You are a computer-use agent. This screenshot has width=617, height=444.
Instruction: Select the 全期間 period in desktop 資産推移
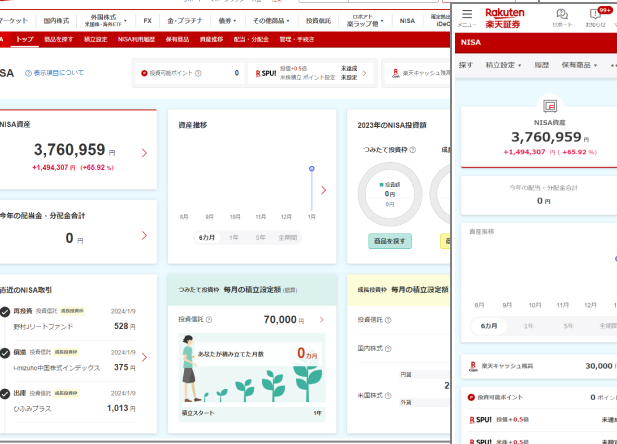point(288,238)
